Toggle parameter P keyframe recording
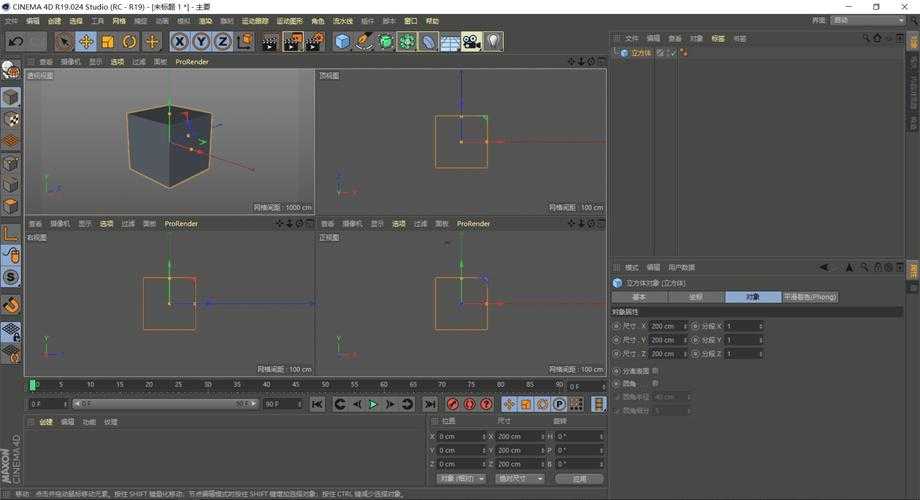 click(x=559, y=404)
